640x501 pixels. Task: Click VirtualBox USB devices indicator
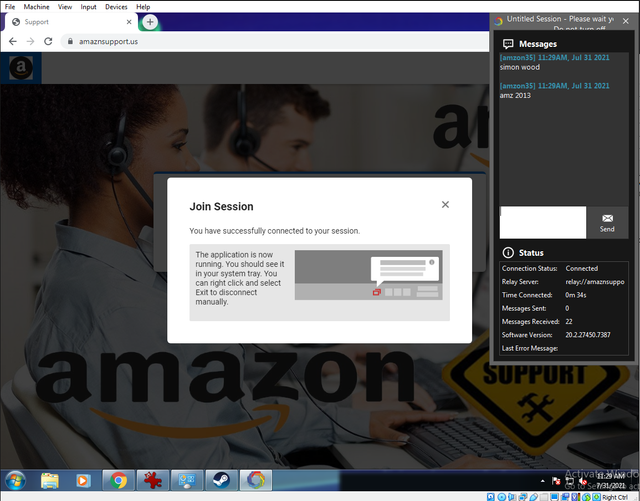pos(533,497)
